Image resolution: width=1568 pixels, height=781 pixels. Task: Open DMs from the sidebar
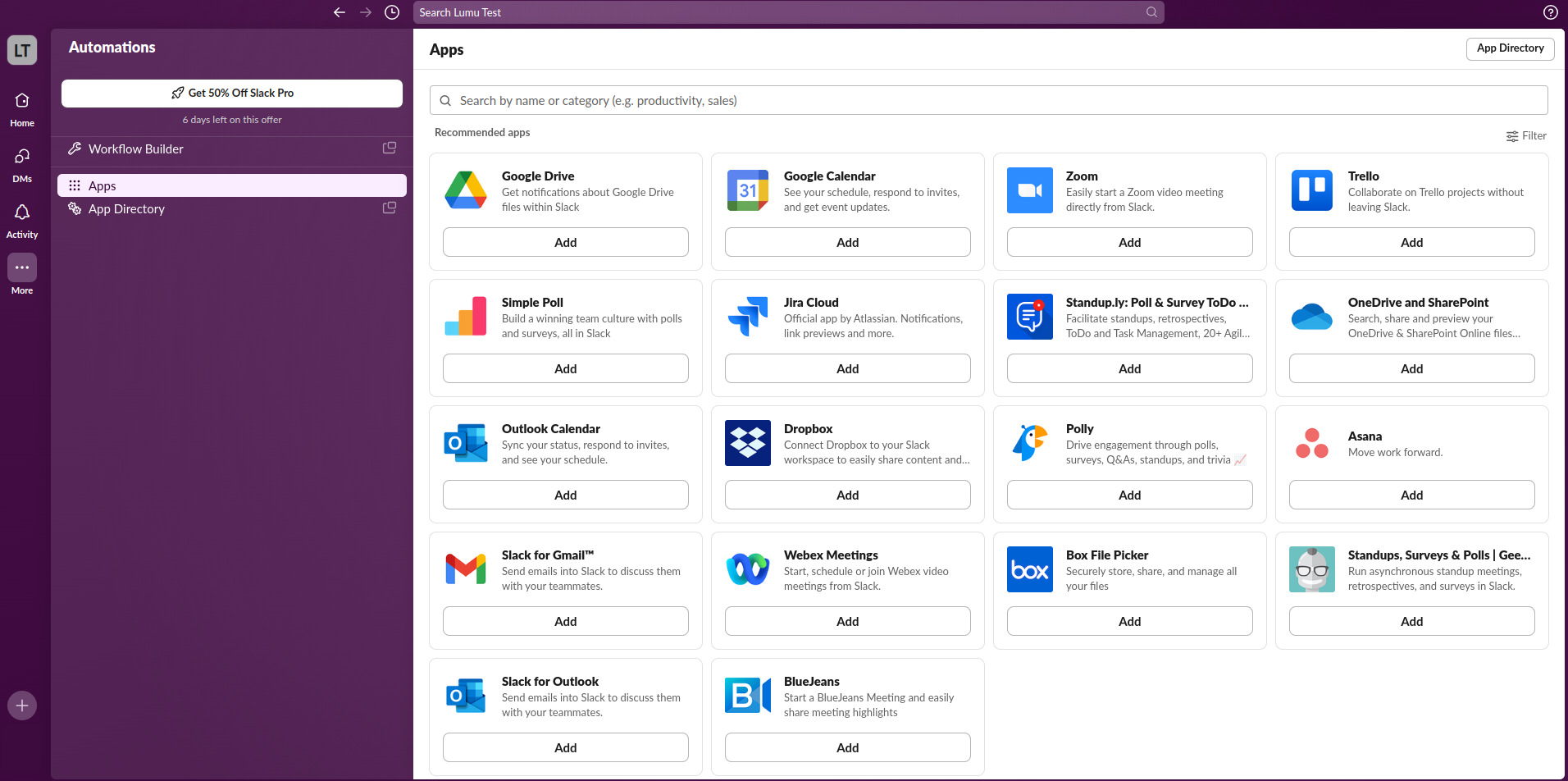(x=22, y=158)
